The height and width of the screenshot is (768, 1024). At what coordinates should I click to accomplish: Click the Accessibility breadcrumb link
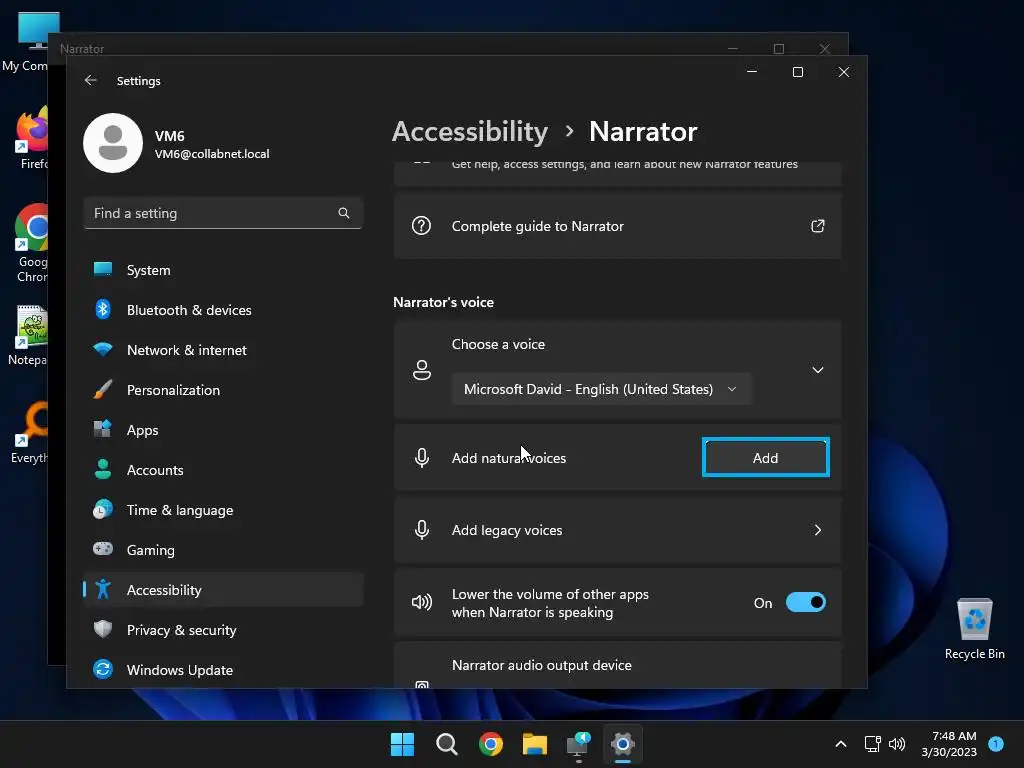470,132
